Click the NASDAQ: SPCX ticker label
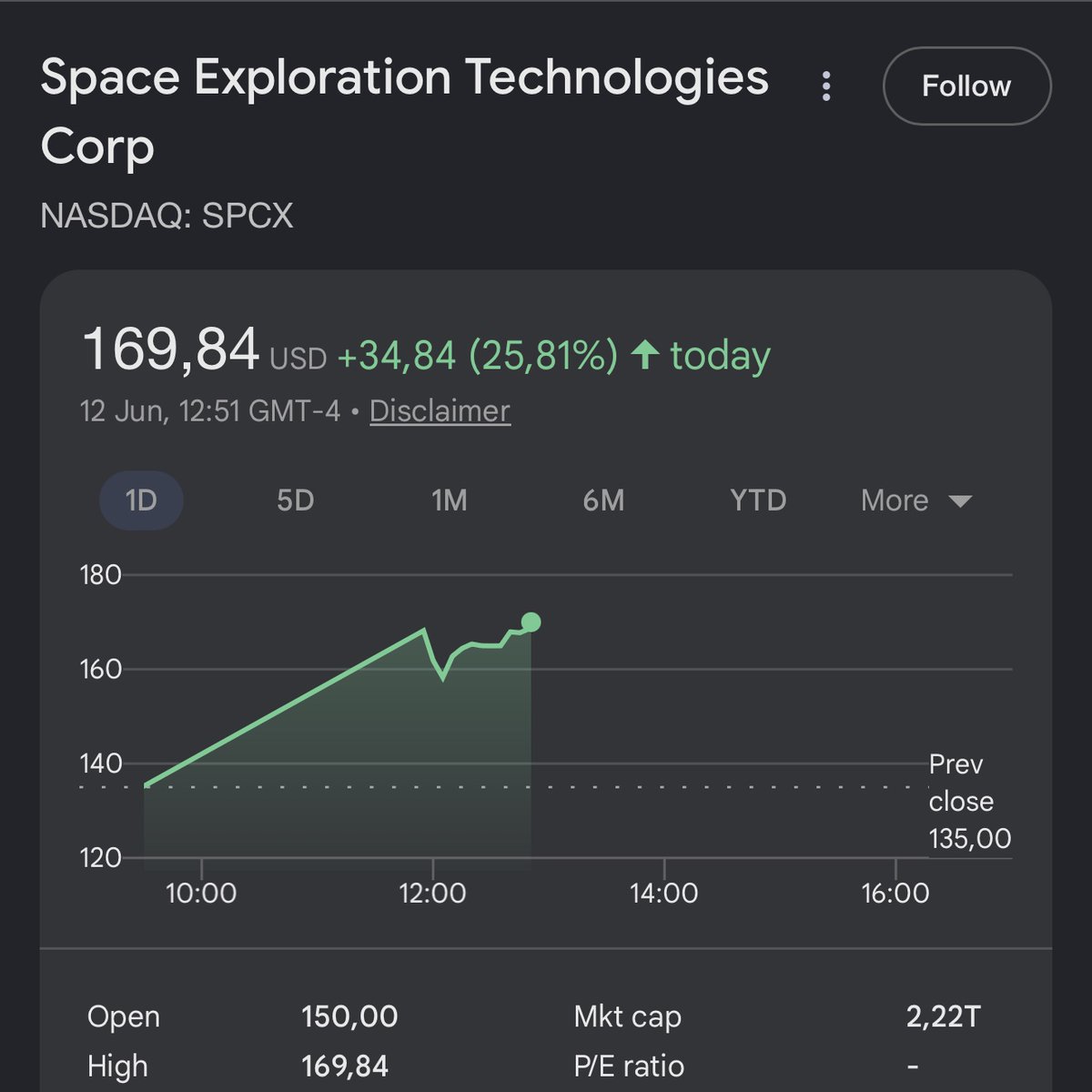1092x1092 pixels. click(167, 216)
